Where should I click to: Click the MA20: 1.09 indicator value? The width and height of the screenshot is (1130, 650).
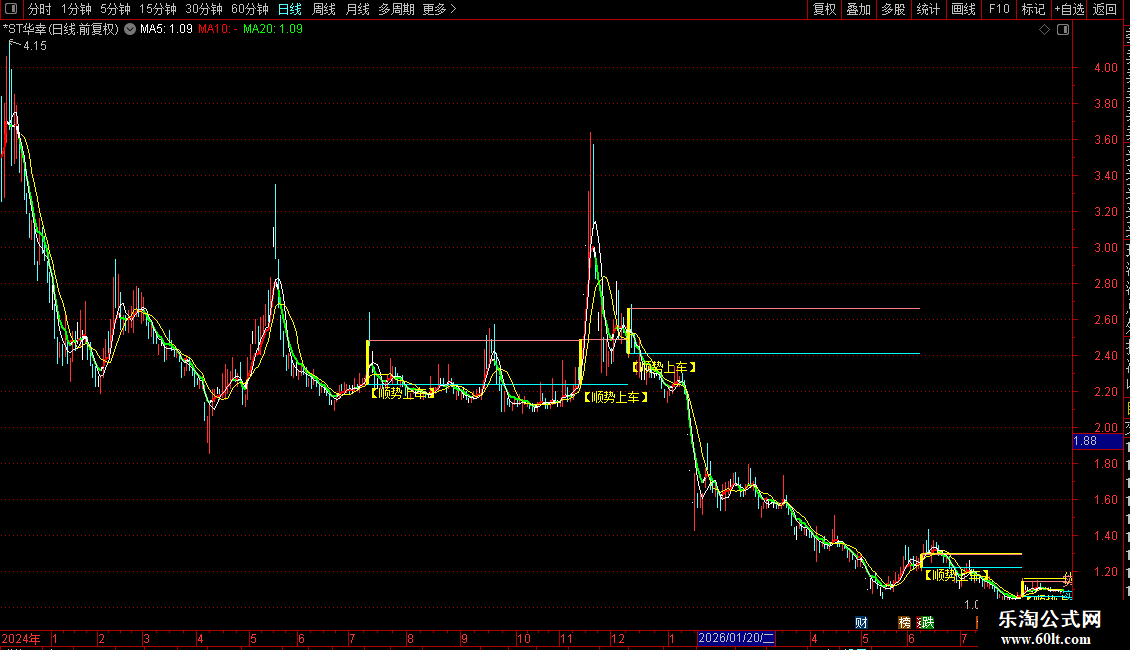(273, 29)
